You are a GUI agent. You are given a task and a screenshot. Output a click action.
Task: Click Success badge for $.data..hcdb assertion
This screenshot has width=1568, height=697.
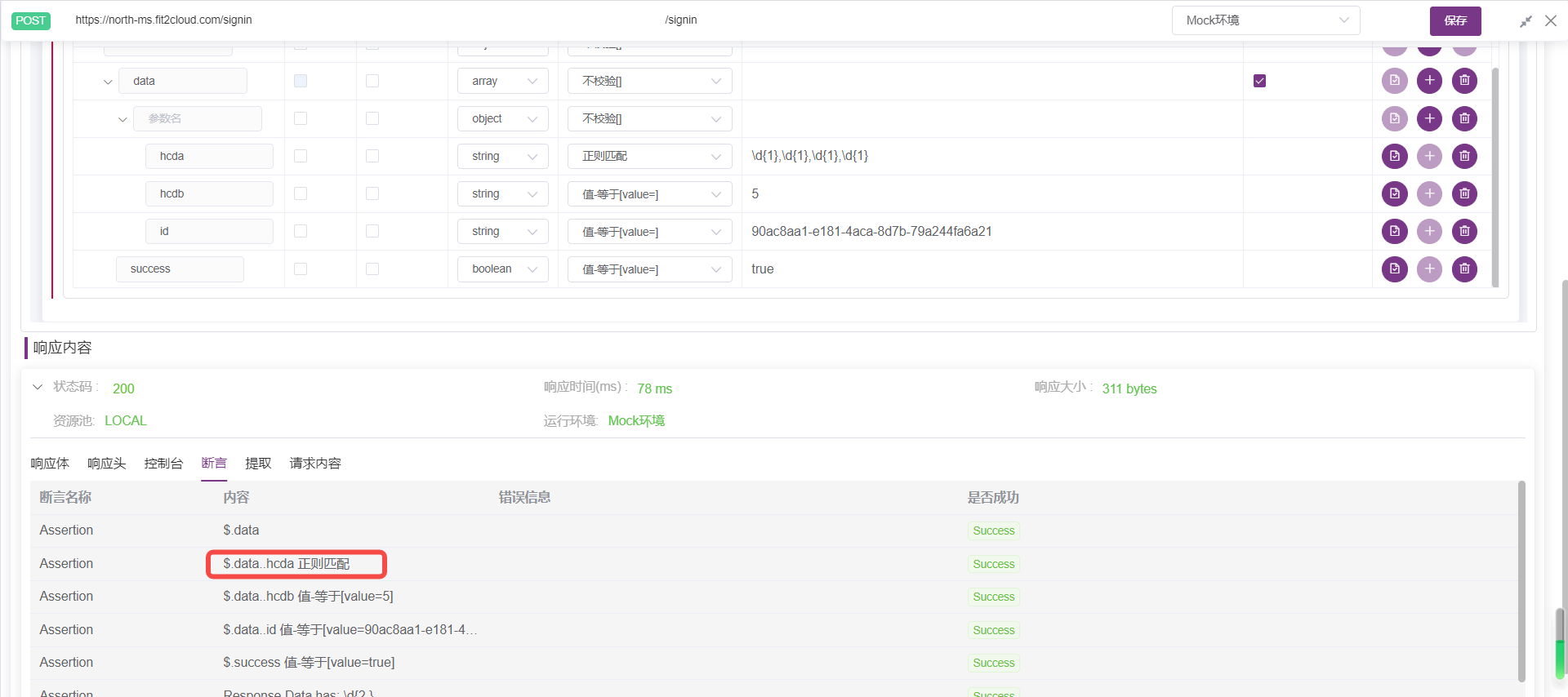(994, 597)
